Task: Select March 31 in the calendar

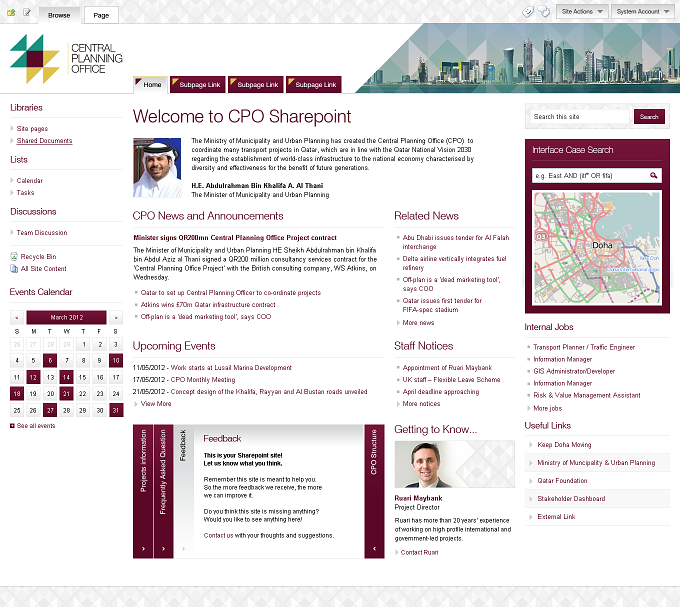Action: (x=116, y=410)
